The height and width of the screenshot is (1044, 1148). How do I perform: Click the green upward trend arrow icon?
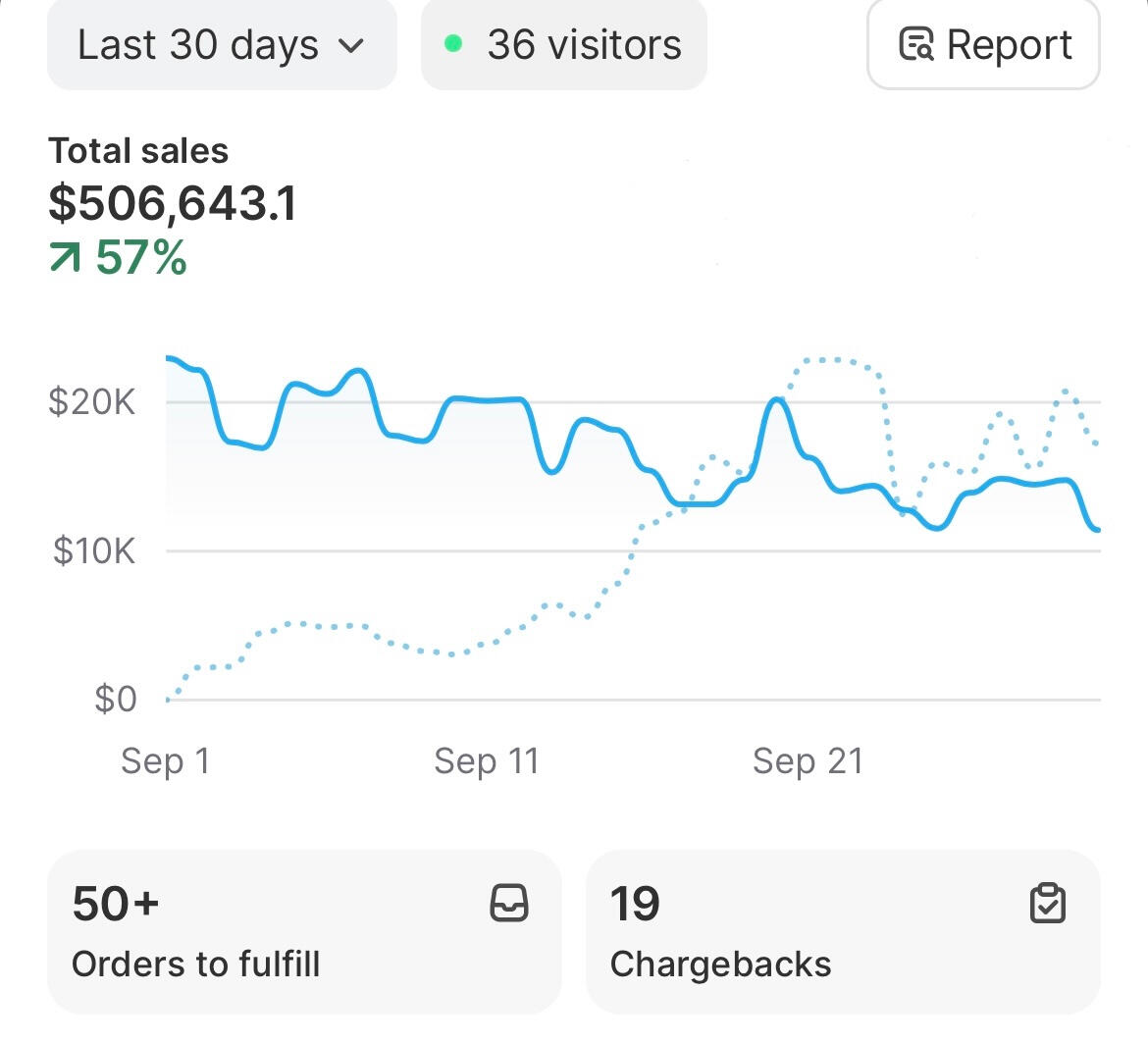tap(65, 258)
